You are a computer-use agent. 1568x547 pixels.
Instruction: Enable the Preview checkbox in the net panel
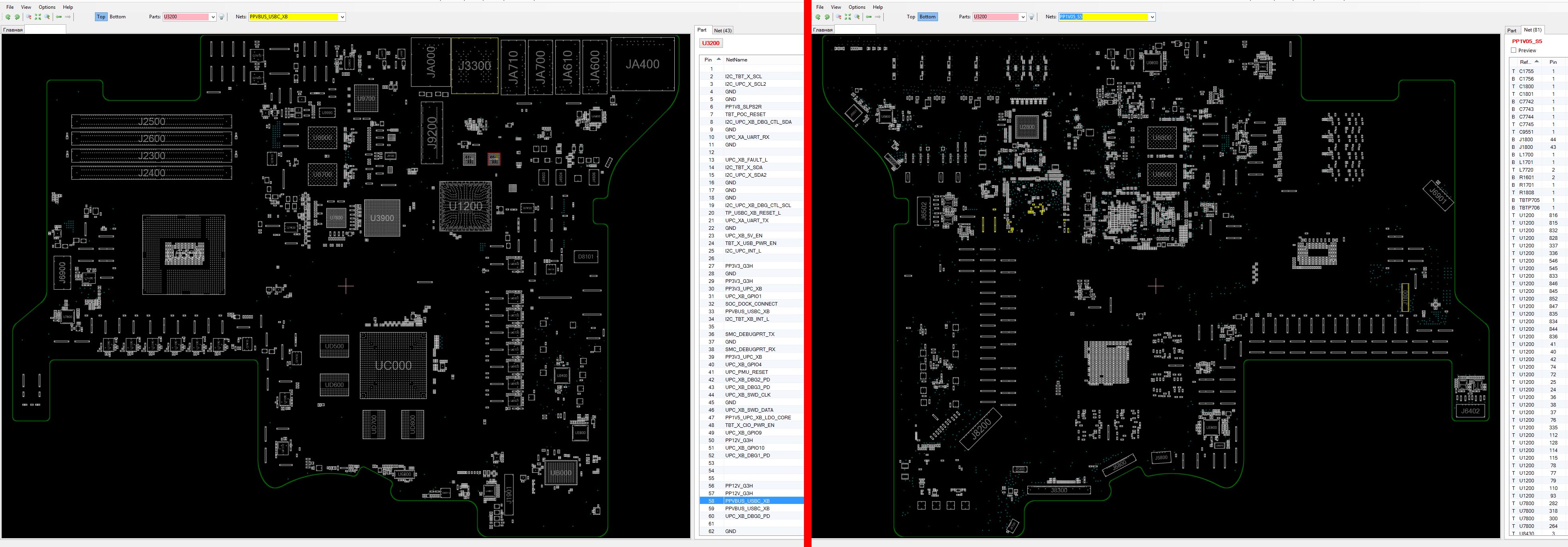point(1514,51)
